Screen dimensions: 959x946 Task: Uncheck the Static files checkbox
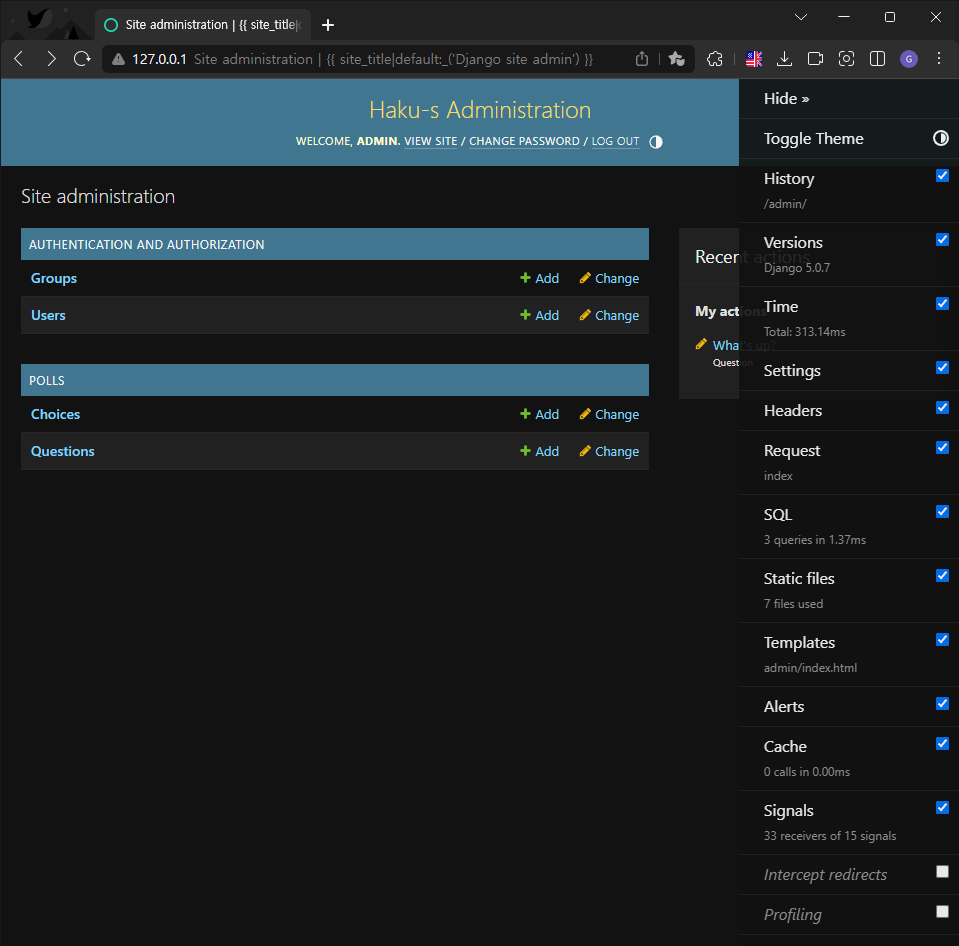(942, 575)
